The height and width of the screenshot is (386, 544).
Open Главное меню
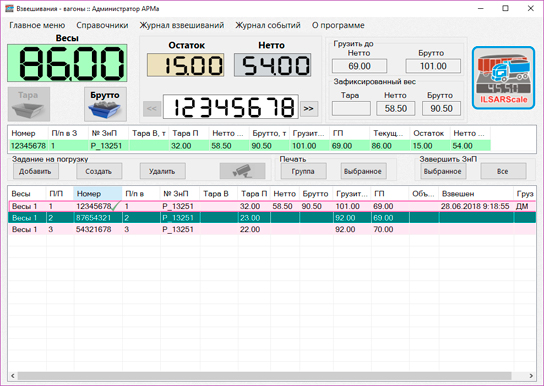[37, 25]
